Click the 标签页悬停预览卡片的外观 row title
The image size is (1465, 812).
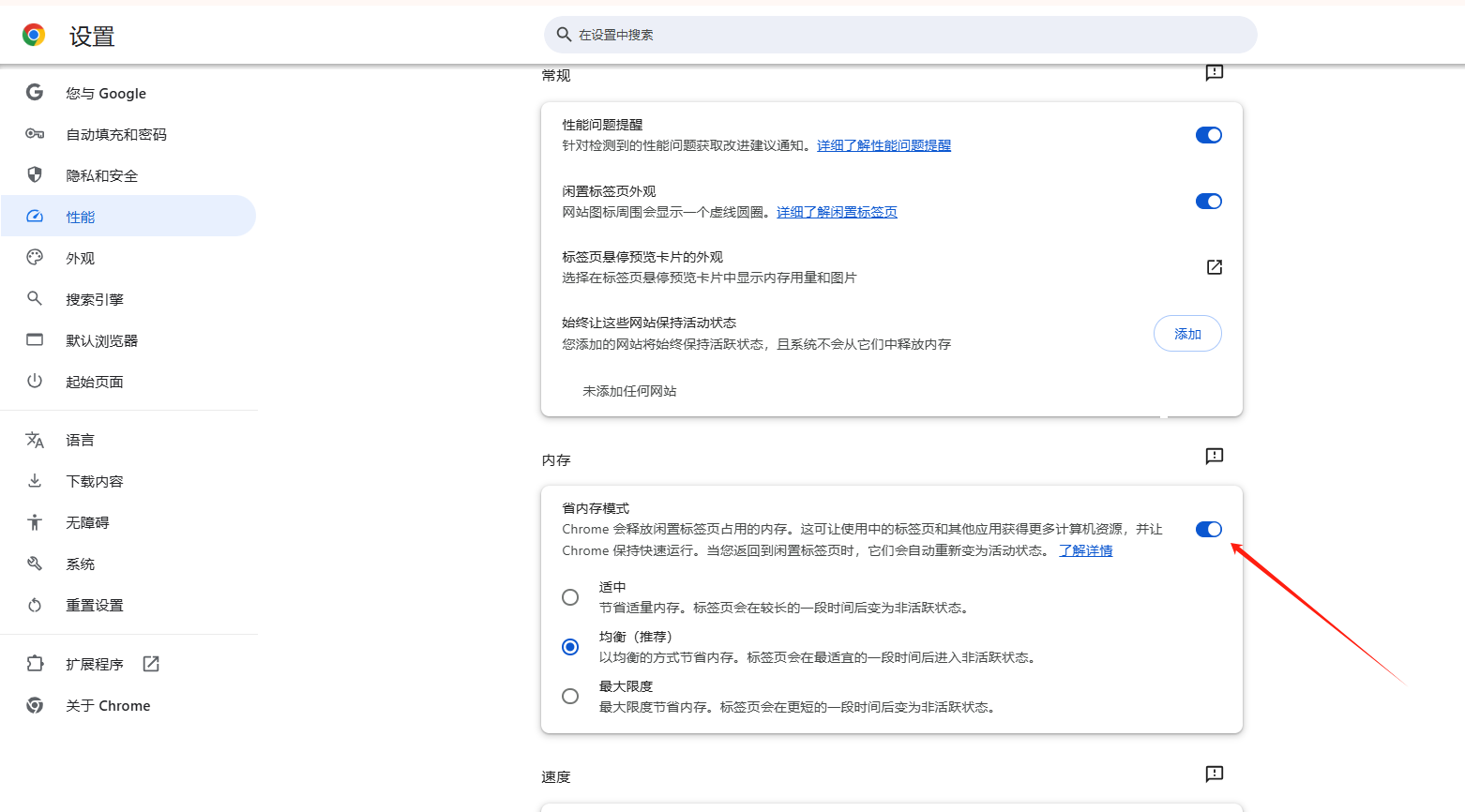click(x=642, y=257)
